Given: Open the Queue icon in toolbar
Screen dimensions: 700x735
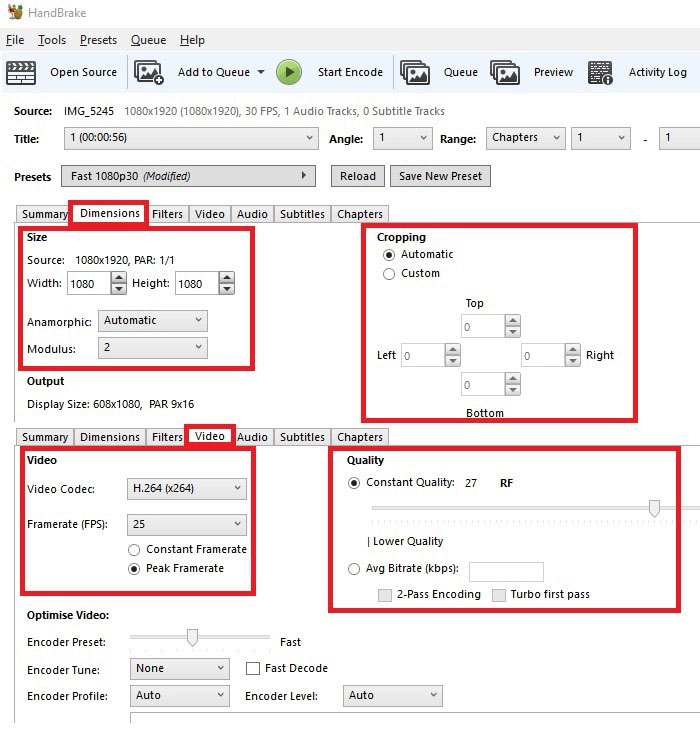Looking at the screenshot, I should click(415, 73).
